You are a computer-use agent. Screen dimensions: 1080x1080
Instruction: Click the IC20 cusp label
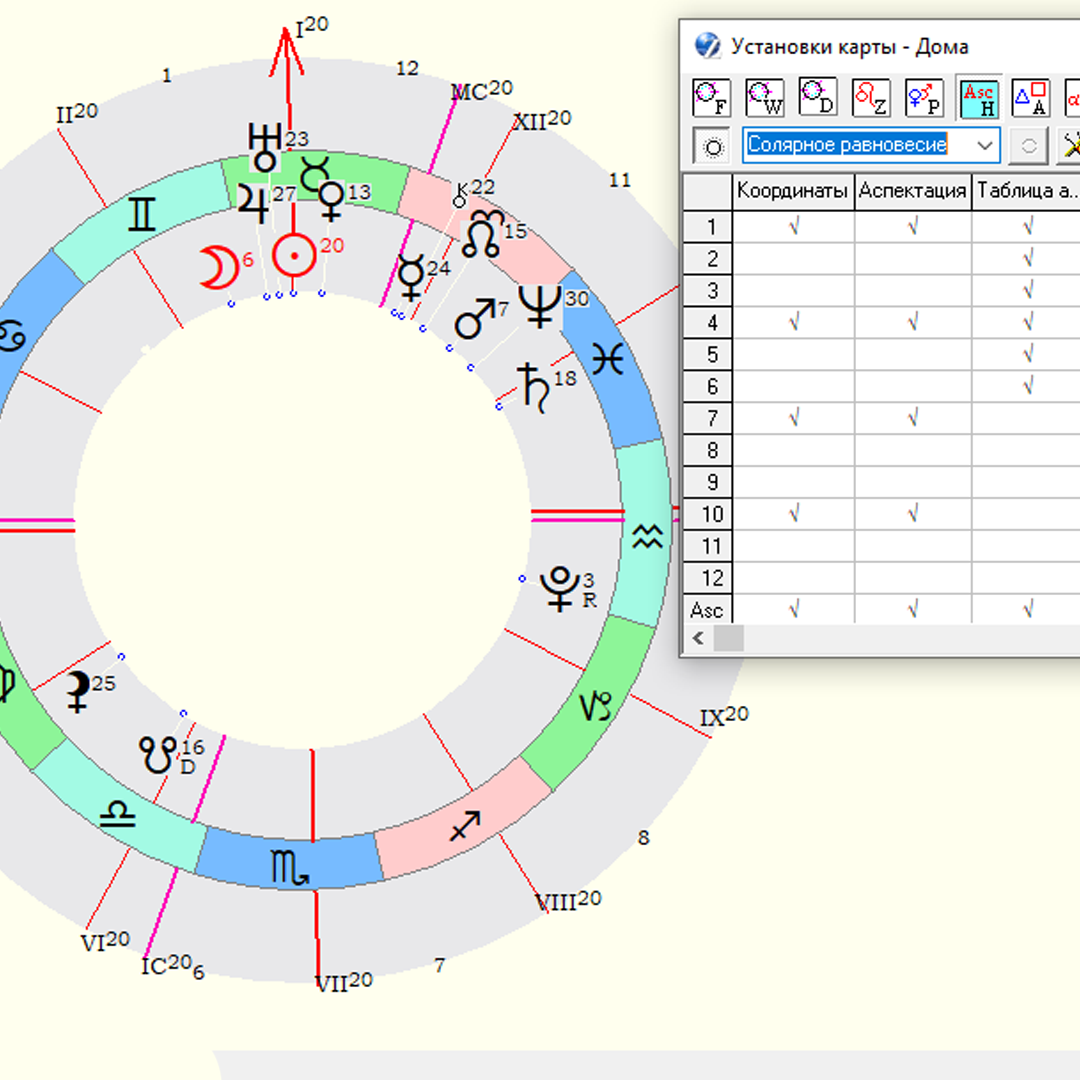[167, 964]
